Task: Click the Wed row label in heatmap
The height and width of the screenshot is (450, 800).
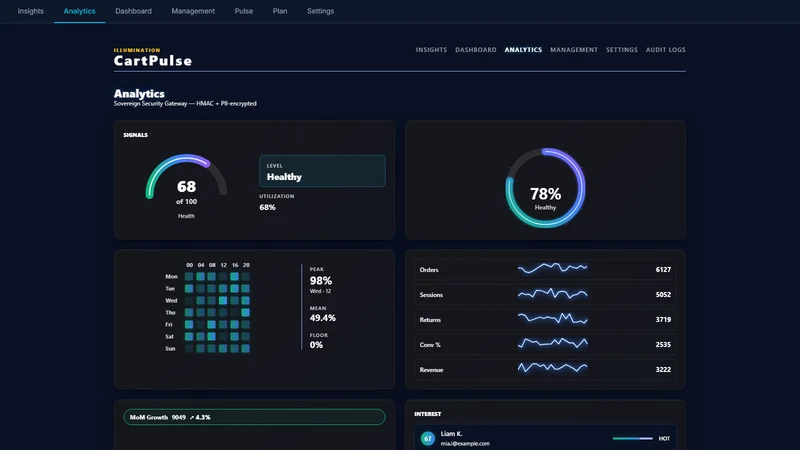Action: (171, 301)
